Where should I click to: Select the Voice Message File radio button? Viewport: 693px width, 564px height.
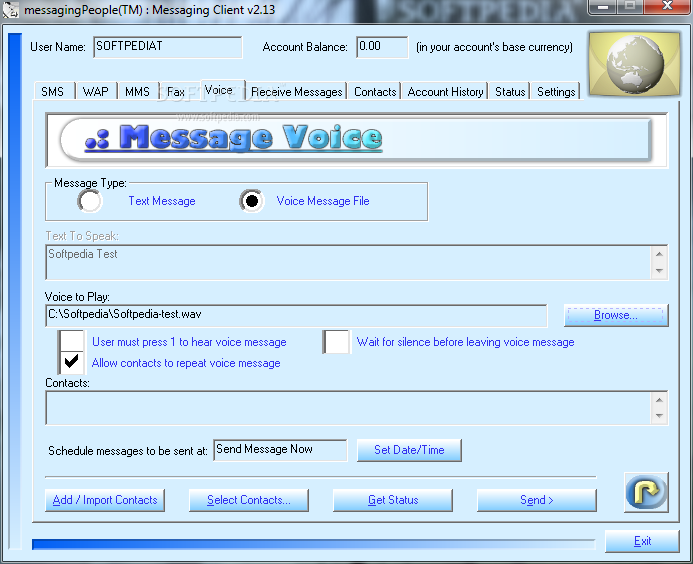(251, 201)
